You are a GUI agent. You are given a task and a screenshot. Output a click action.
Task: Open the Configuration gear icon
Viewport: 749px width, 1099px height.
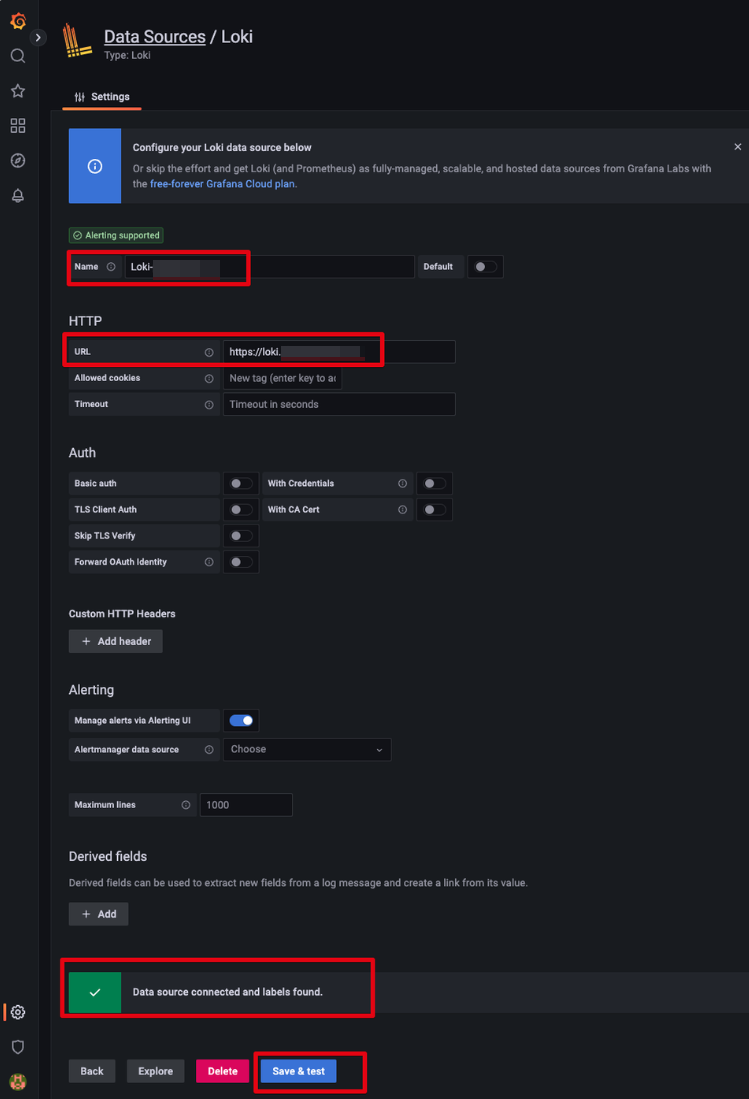pyautogui.click(x=18, y=1012)
